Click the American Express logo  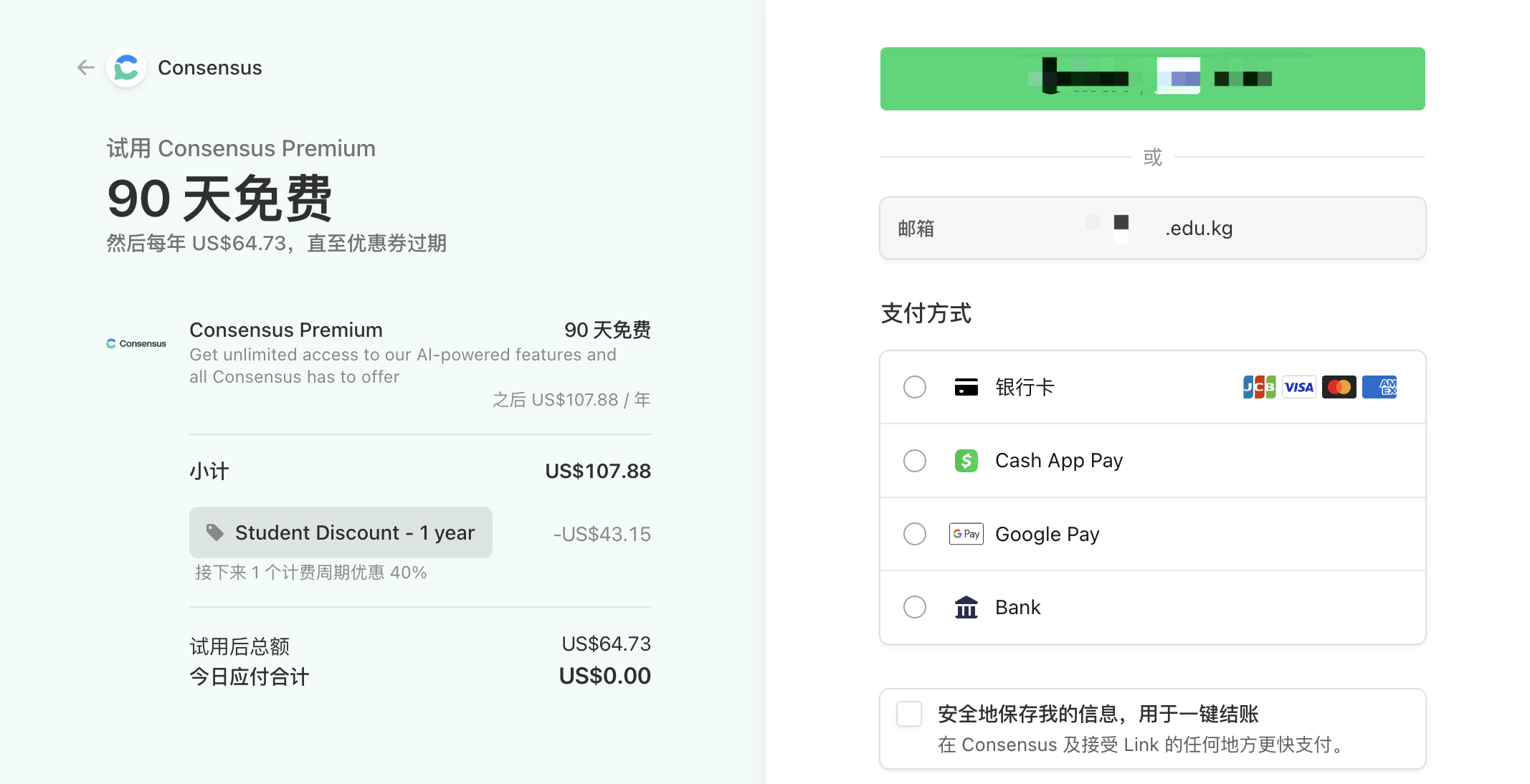pyautogui.click(x=1379, y=388)
